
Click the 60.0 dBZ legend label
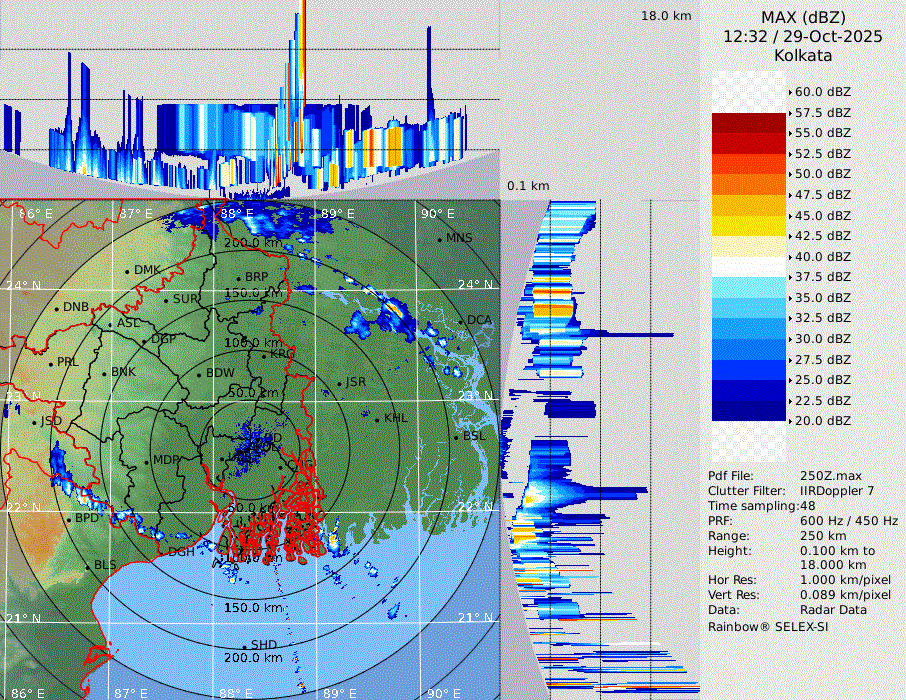pyautogui.click(x=822, y=92)
